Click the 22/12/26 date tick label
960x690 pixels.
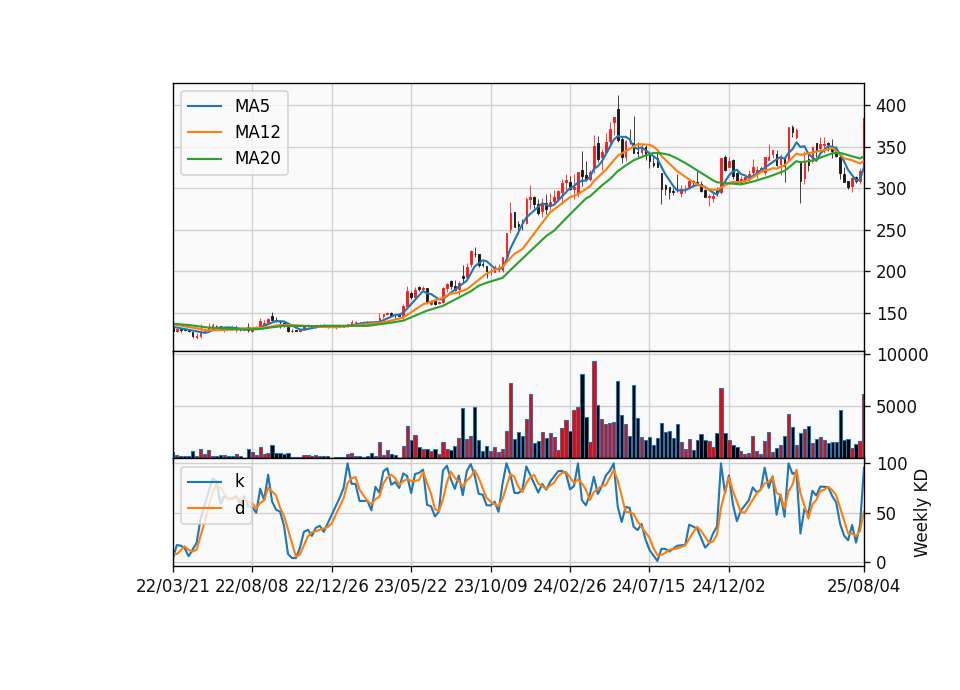coord(332,586)
